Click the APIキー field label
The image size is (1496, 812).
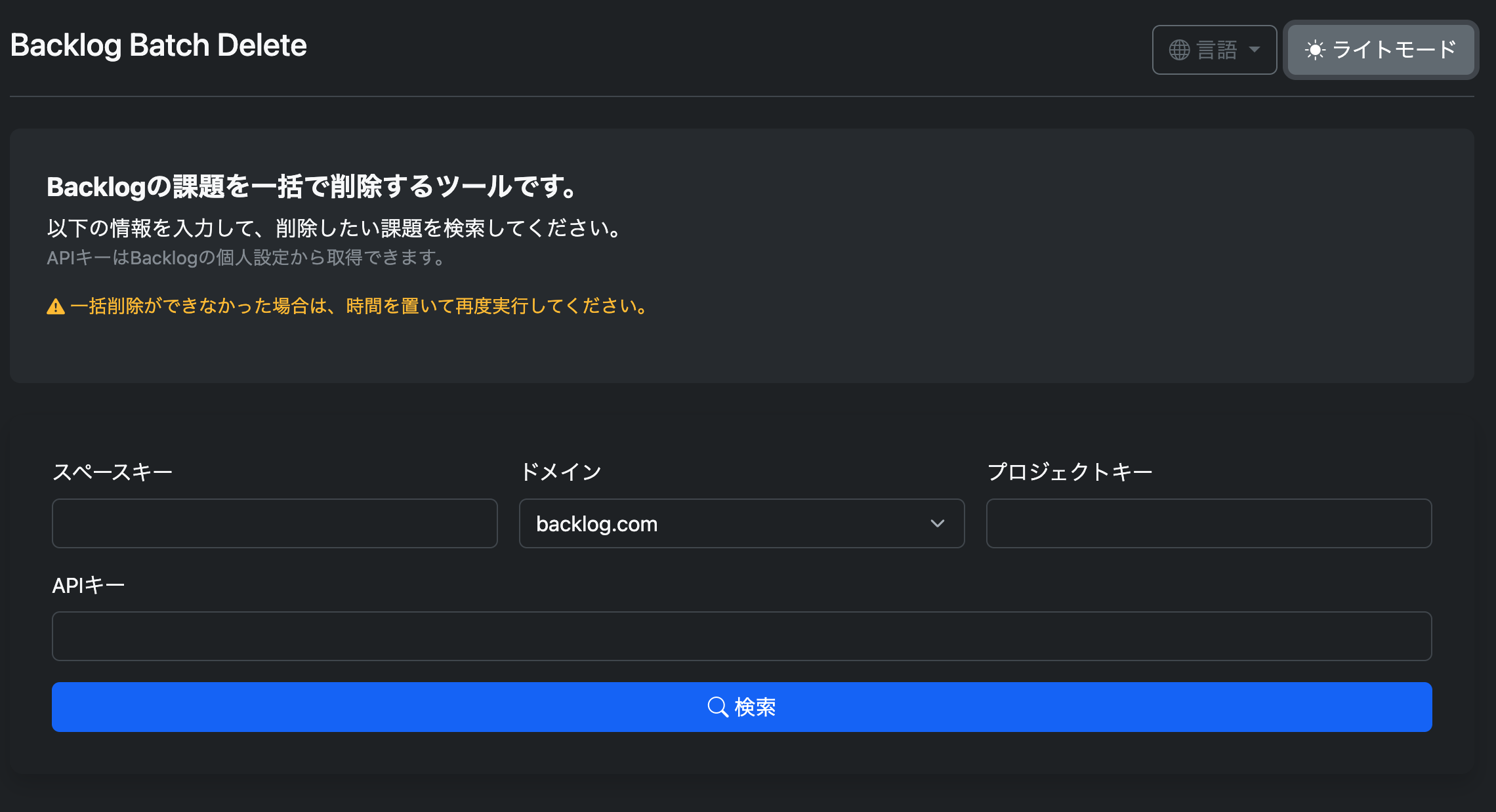(x=89, y=585)
